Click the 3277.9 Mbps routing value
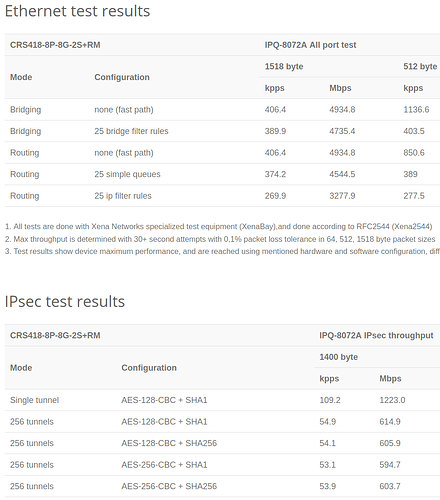This screenshot has height=500, width=440. (x=342, y=196)
